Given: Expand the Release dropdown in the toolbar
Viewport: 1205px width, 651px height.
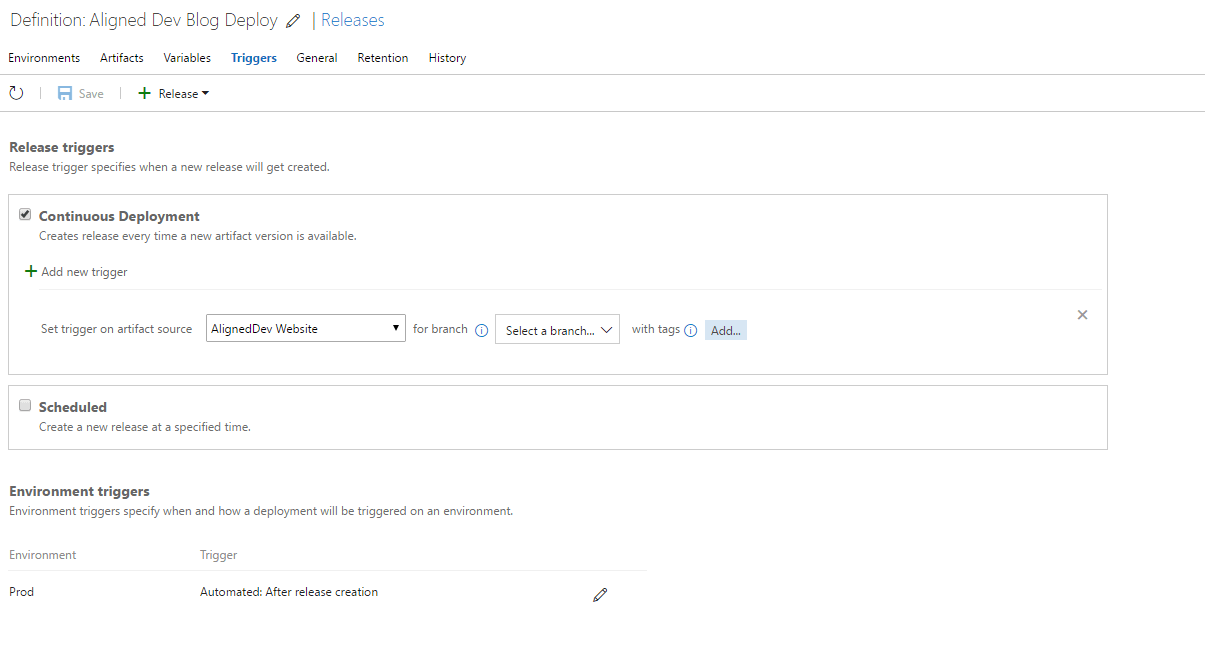Looking at the screenshot, I should 205,93.
